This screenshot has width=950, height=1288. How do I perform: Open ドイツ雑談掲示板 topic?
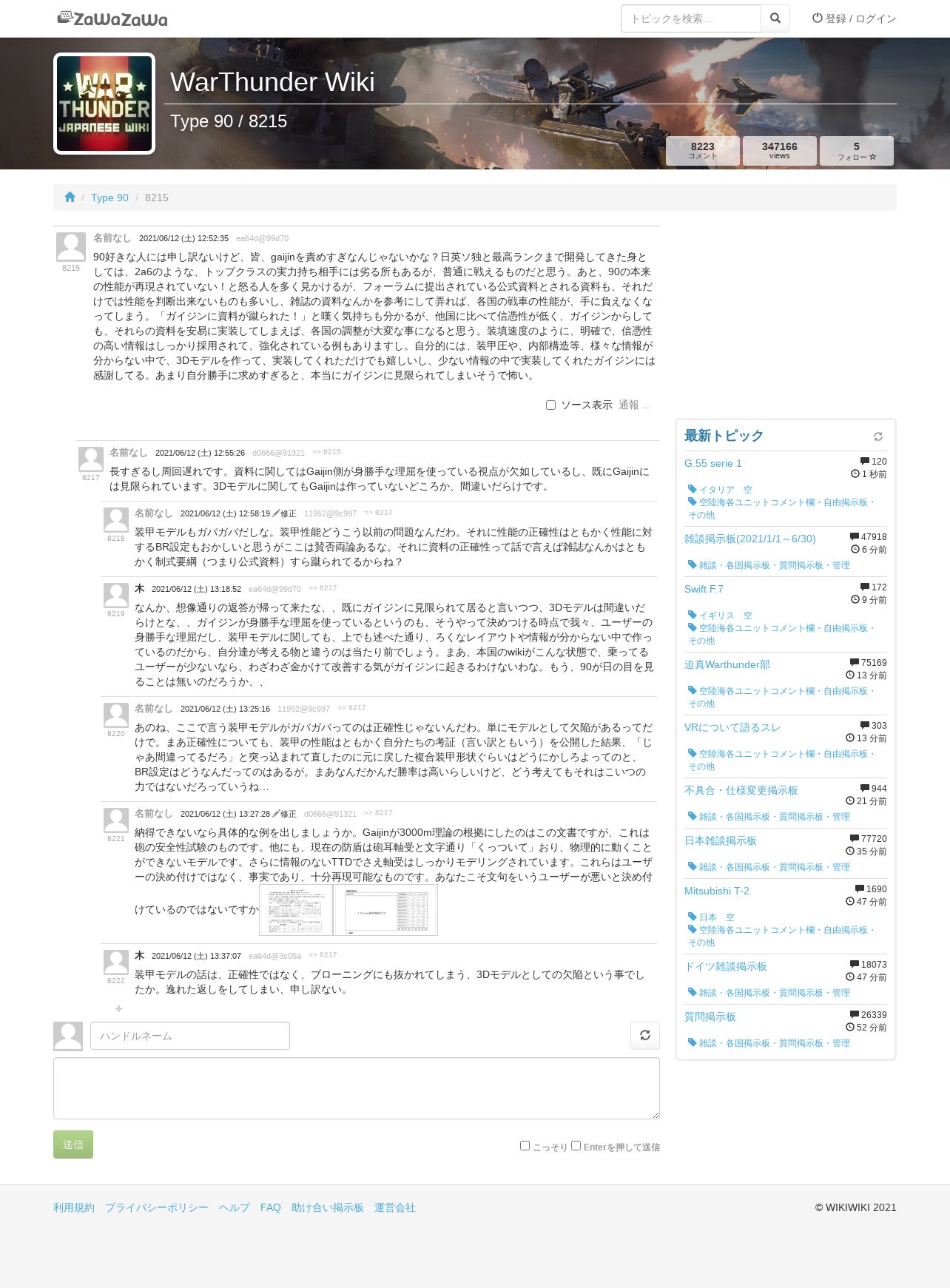coord(726,966)
